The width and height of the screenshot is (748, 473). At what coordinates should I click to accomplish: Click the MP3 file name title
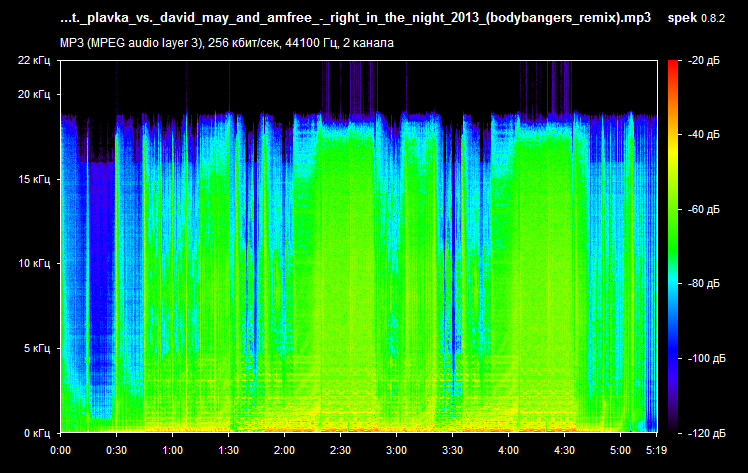click(355, 18)
